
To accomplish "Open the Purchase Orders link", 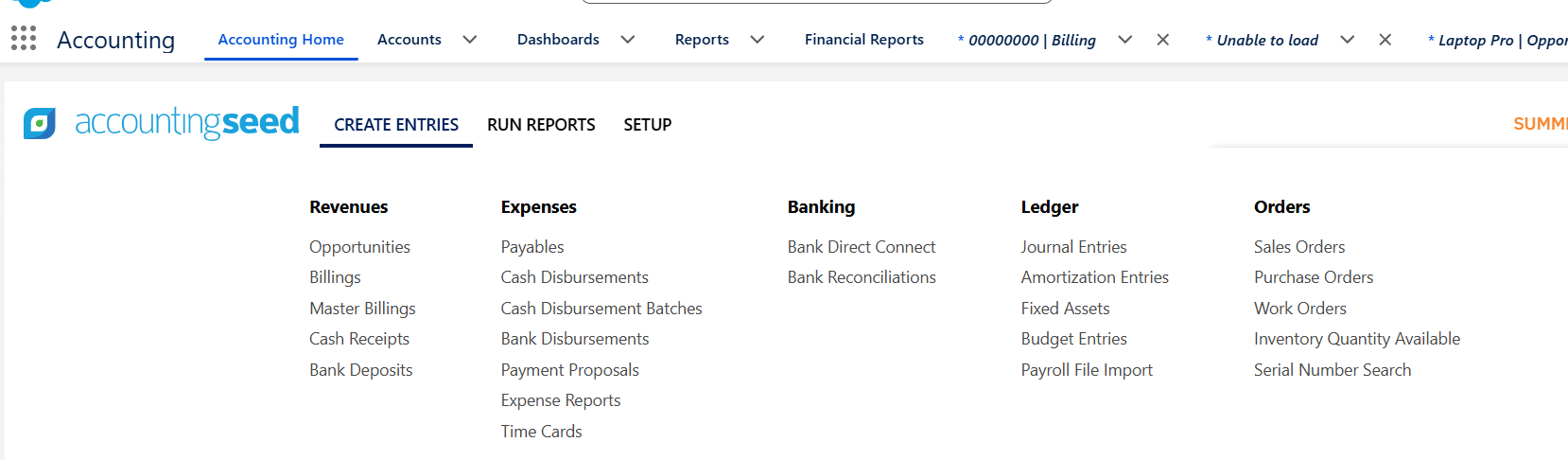I will pos(1314,277).
